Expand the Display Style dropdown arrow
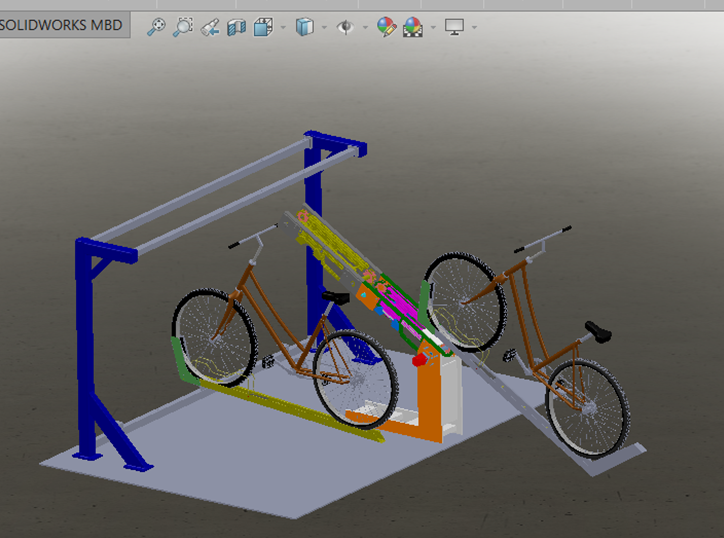The height and width of the screenshot is (538, 724). (324, 27)
